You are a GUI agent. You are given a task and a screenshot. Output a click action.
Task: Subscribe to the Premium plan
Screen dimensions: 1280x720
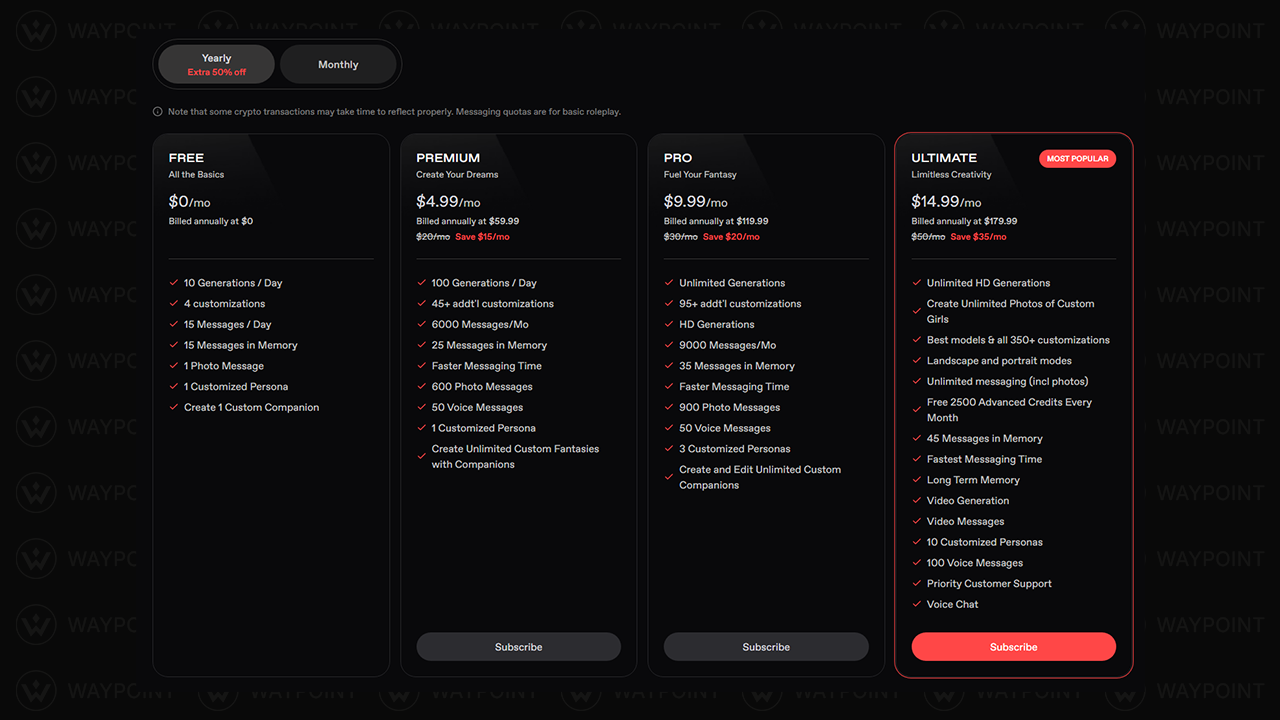(x=518, y=646)
